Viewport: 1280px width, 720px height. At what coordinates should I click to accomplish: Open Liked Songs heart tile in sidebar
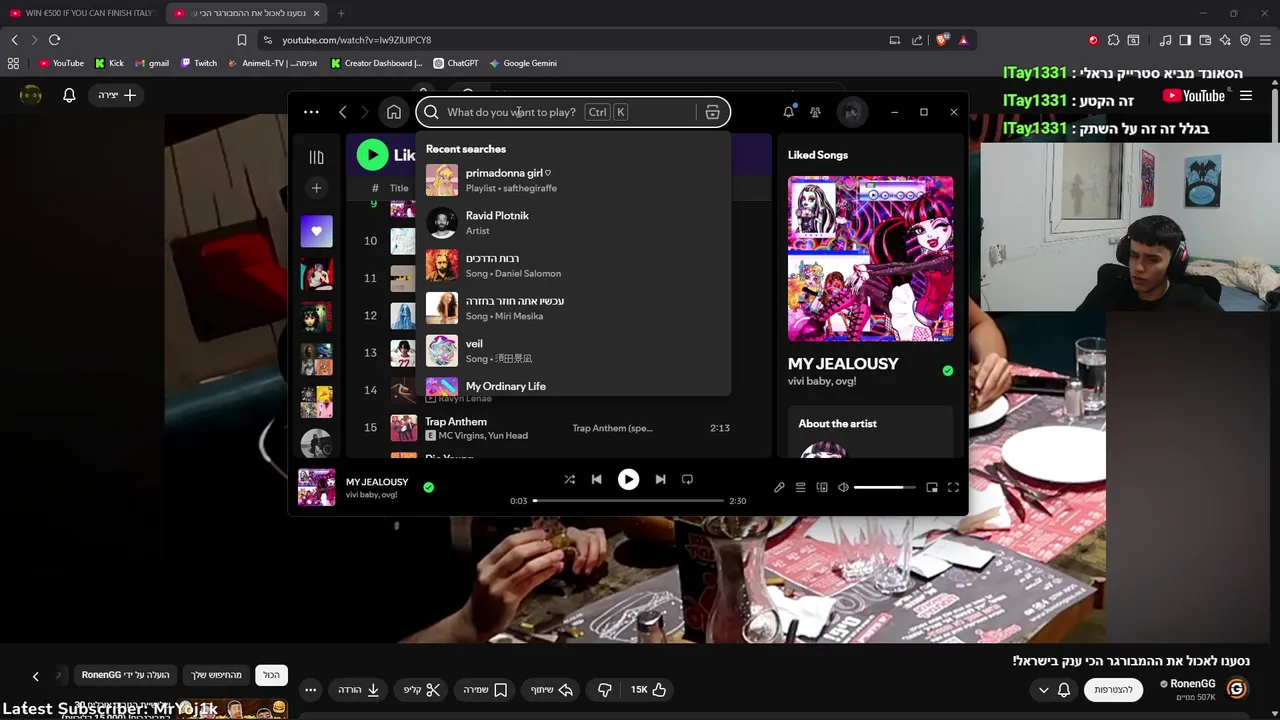coord(316,231)
